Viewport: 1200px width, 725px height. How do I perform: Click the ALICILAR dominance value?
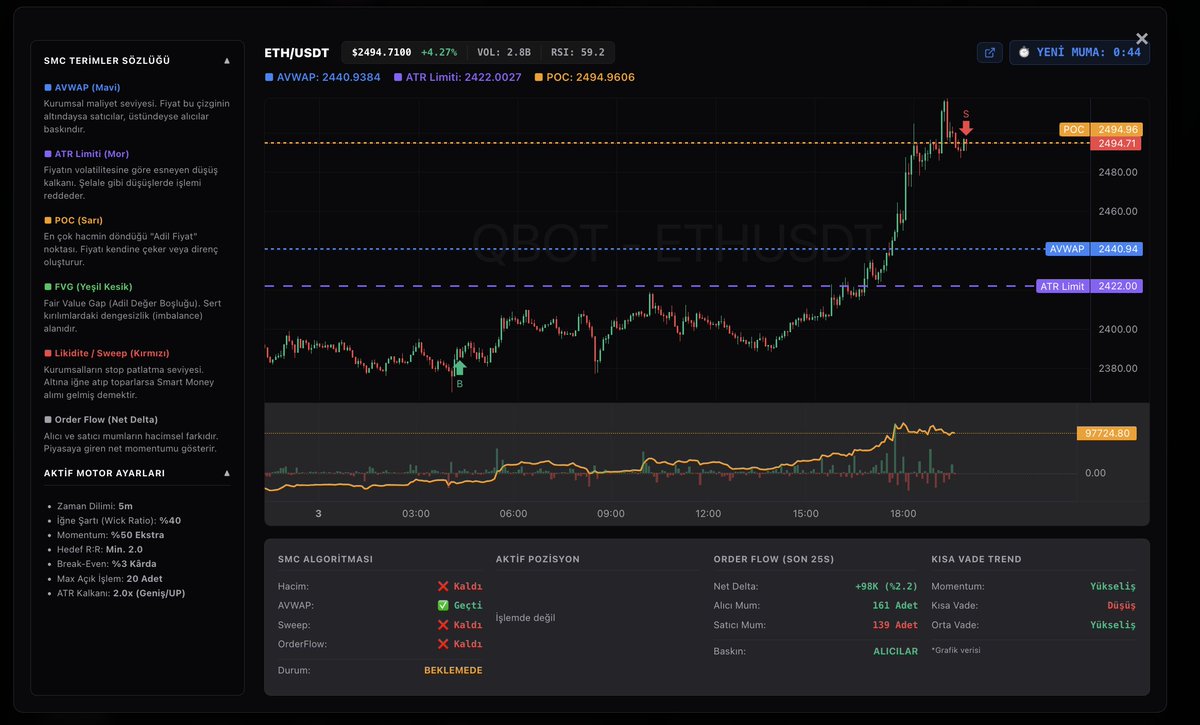(895, 651)
